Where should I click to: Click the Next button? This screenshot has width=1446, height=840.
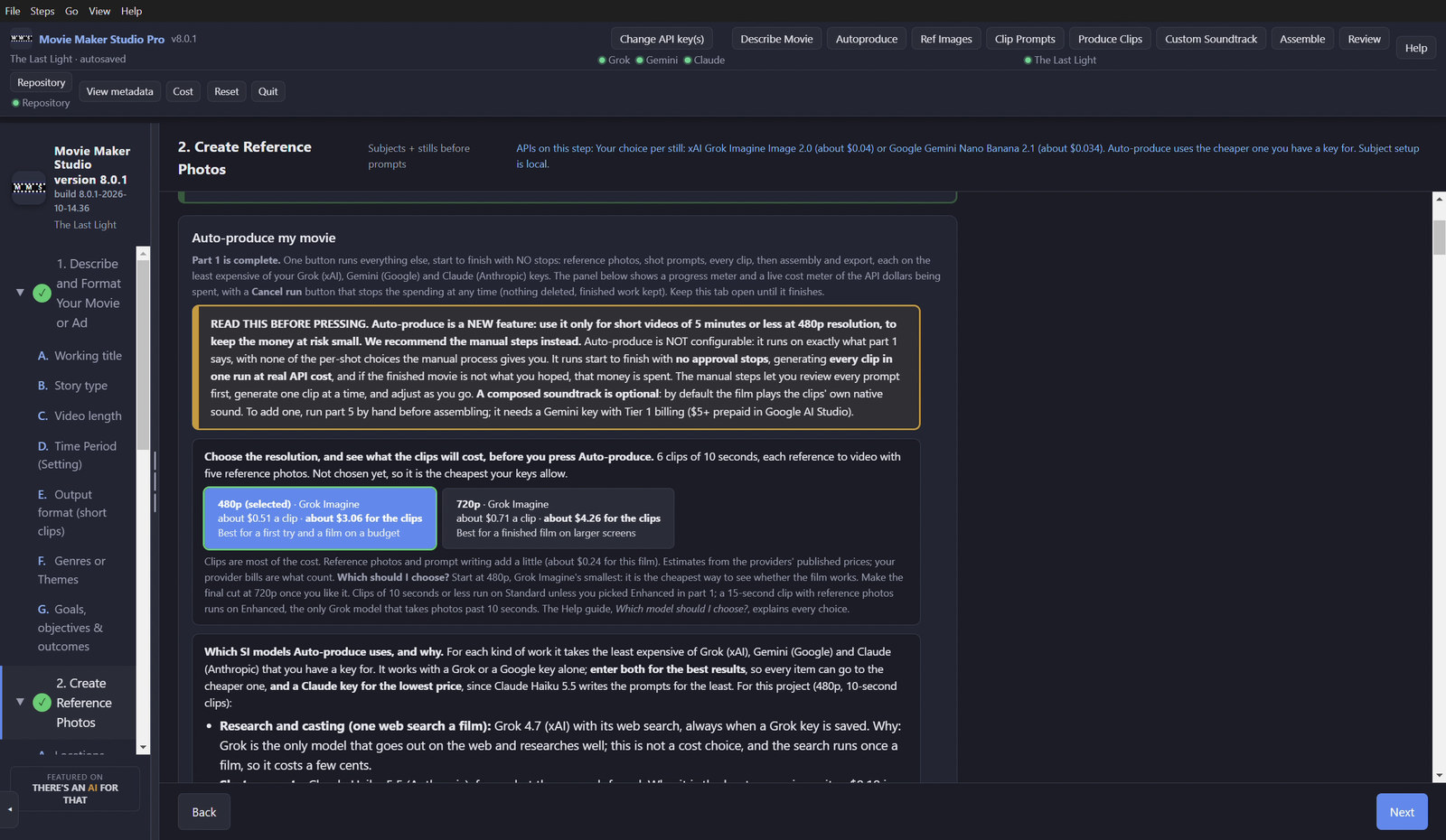(1402, 812)
